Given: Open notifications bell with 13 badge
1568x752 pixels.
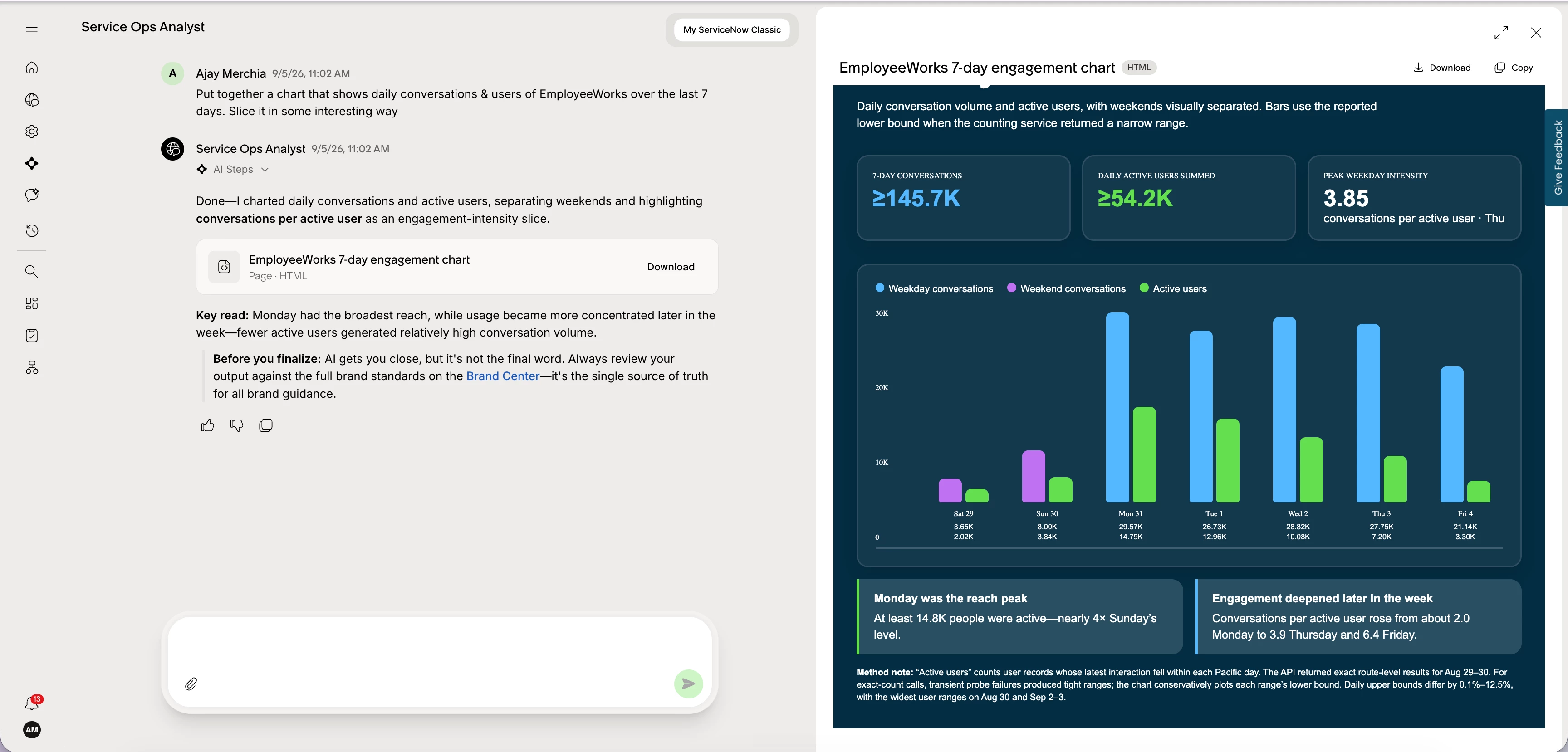Looking at the screenshot, I should 33,703.
